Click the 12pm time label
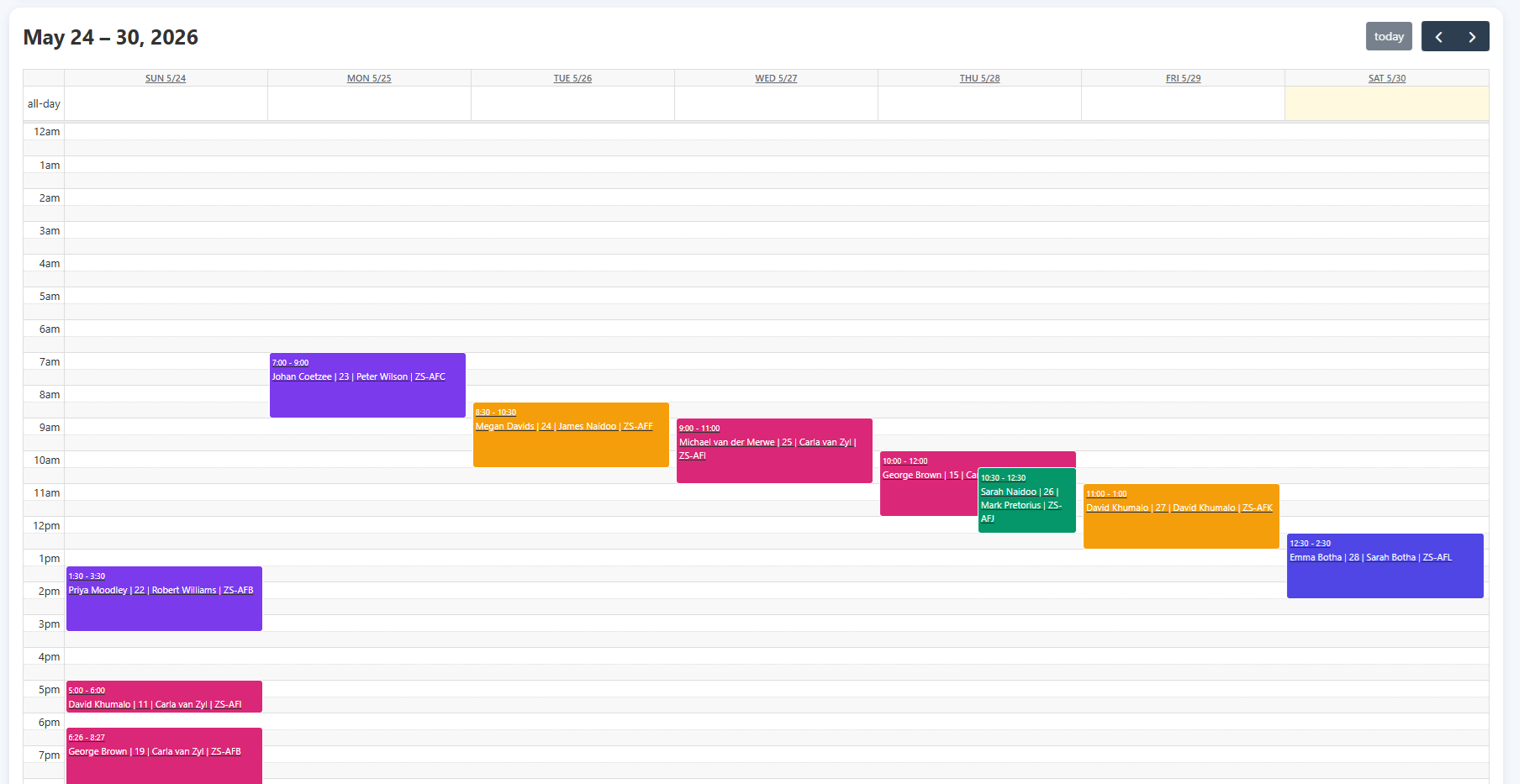 pyautogui.click(x=46, y=526)
